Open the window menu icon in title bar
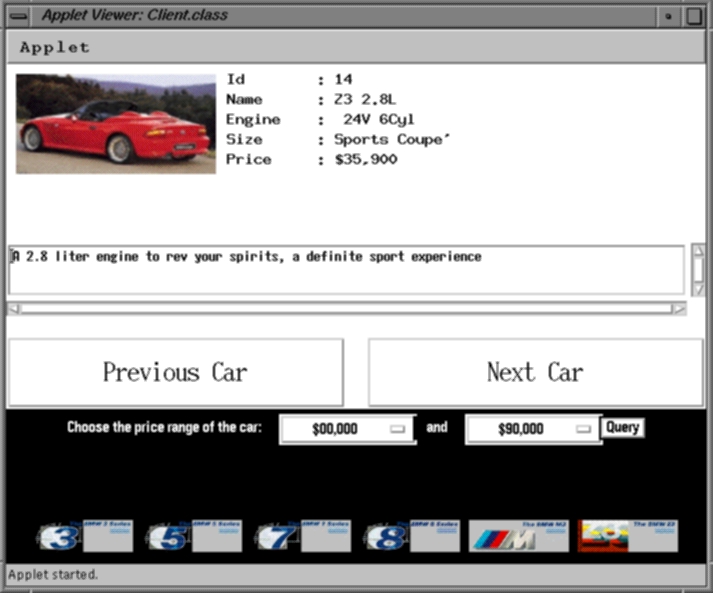This screenshot has height=593, width=713. click(x=19, y=16)
